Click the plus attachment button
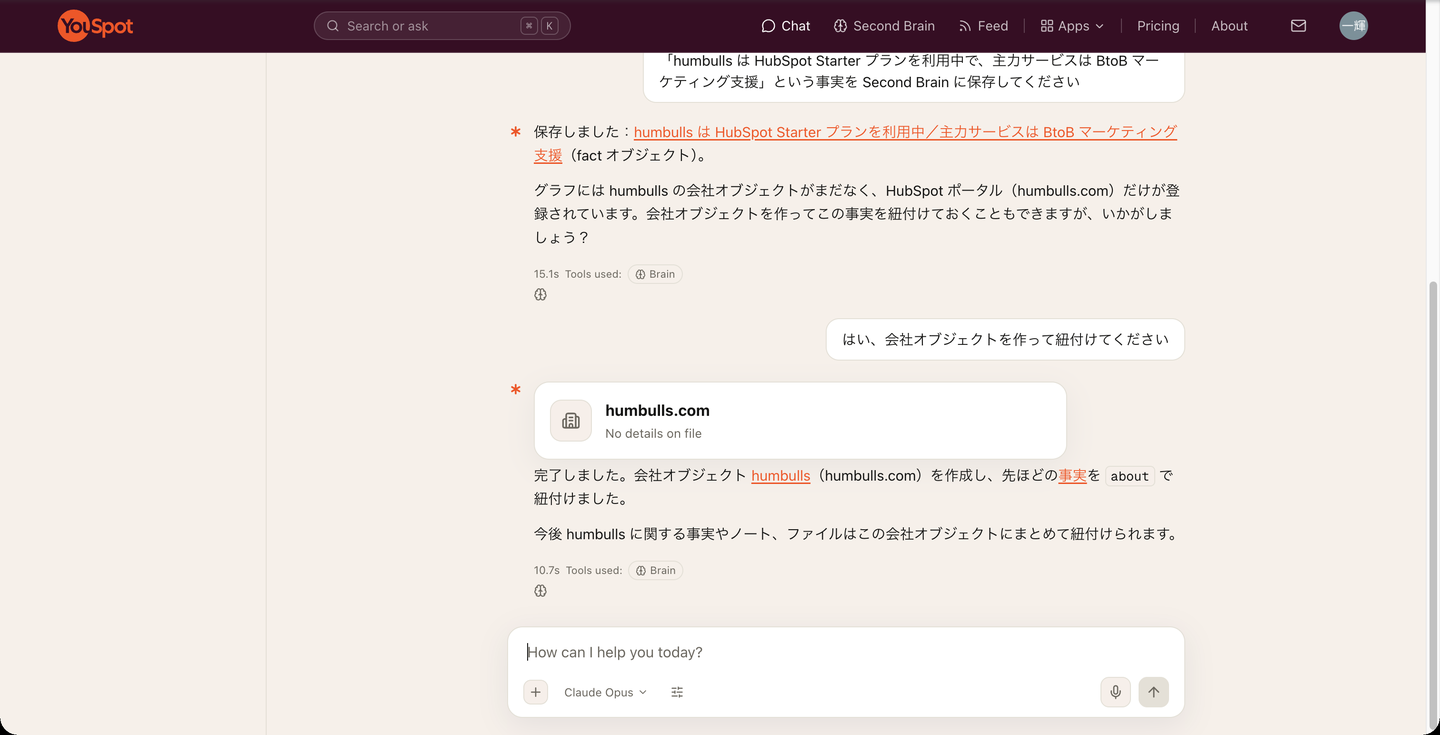Screen dimensions: 1440x735 [536, 692]
